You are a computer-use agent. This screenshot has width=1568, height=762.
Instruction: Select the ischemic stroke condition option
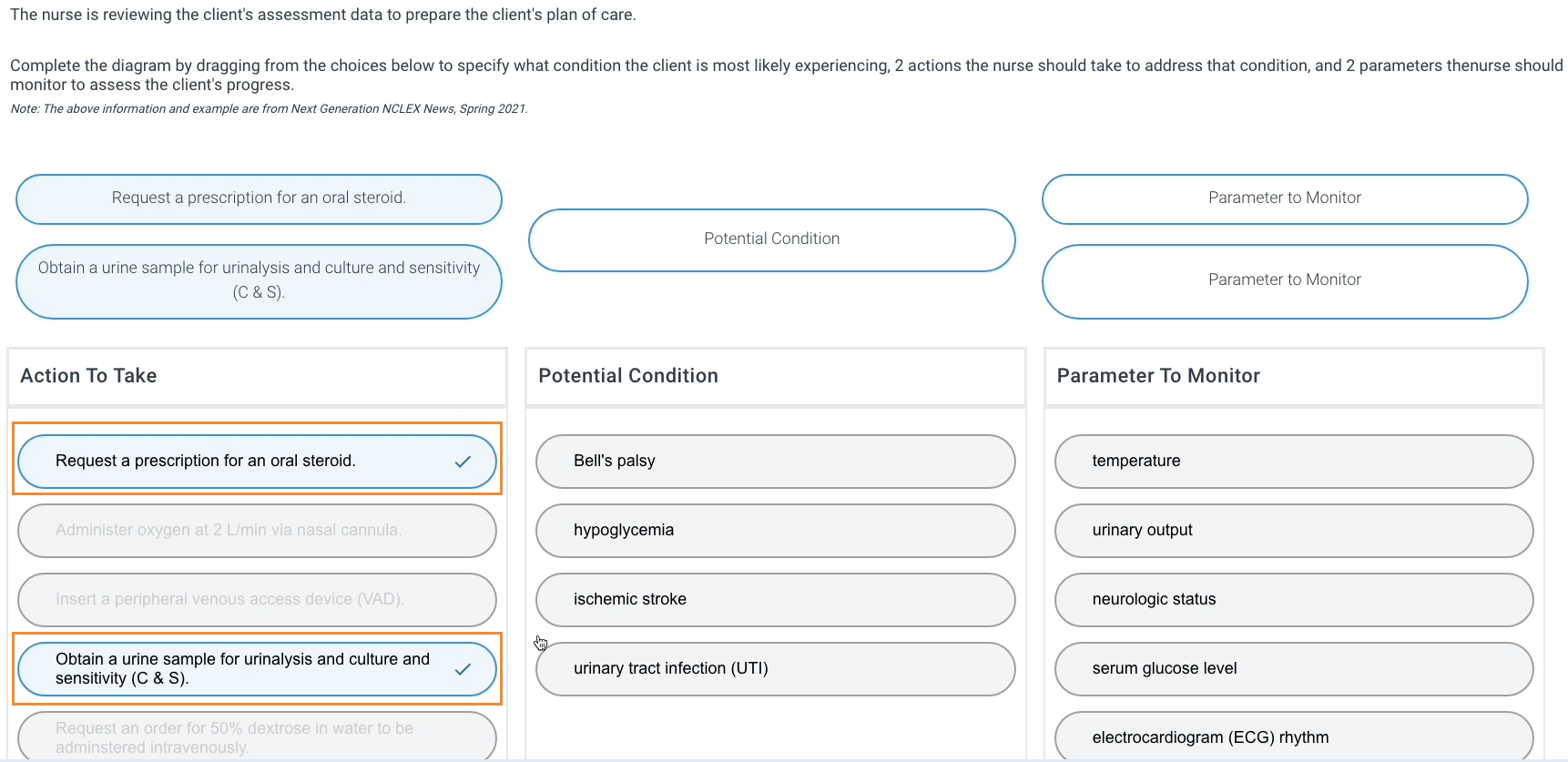[774, 600]
